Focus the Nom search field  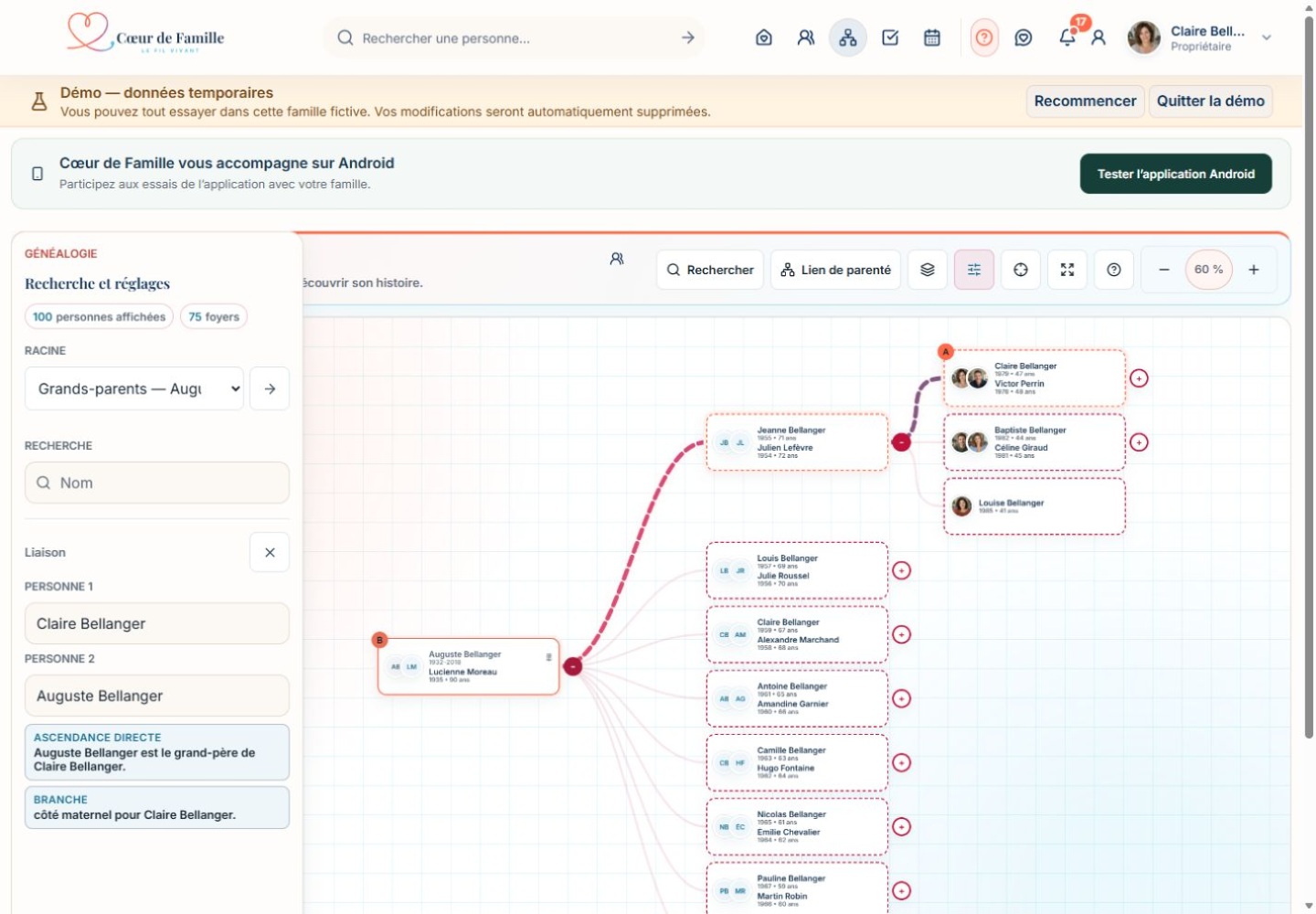(157, 483)
